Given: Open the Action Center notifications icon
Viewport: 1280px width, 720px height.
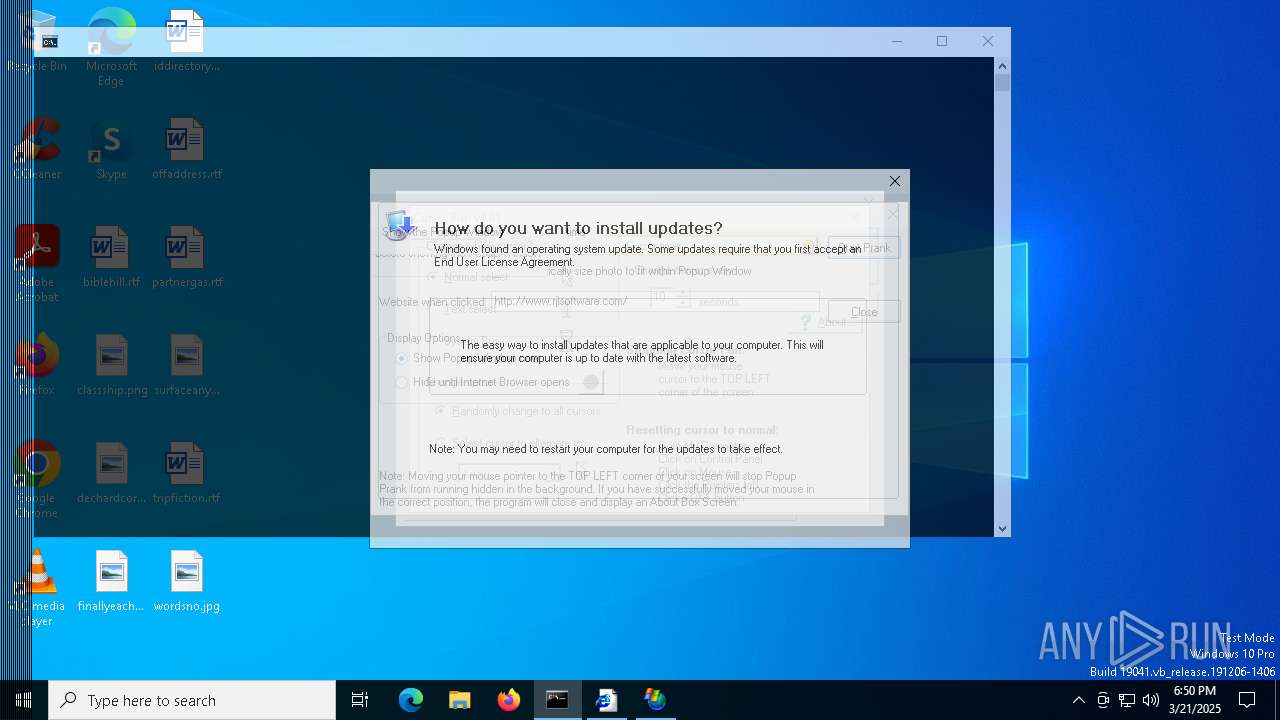Looking at the screenshot, I should tap(1247, 700).
